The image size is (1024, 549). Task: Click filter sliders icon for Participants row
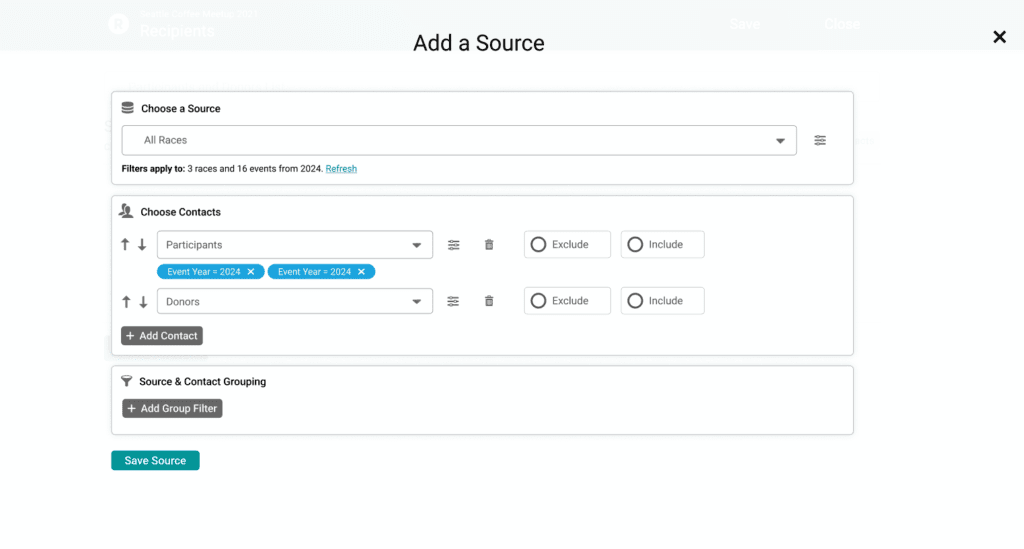tap(453, 245)
